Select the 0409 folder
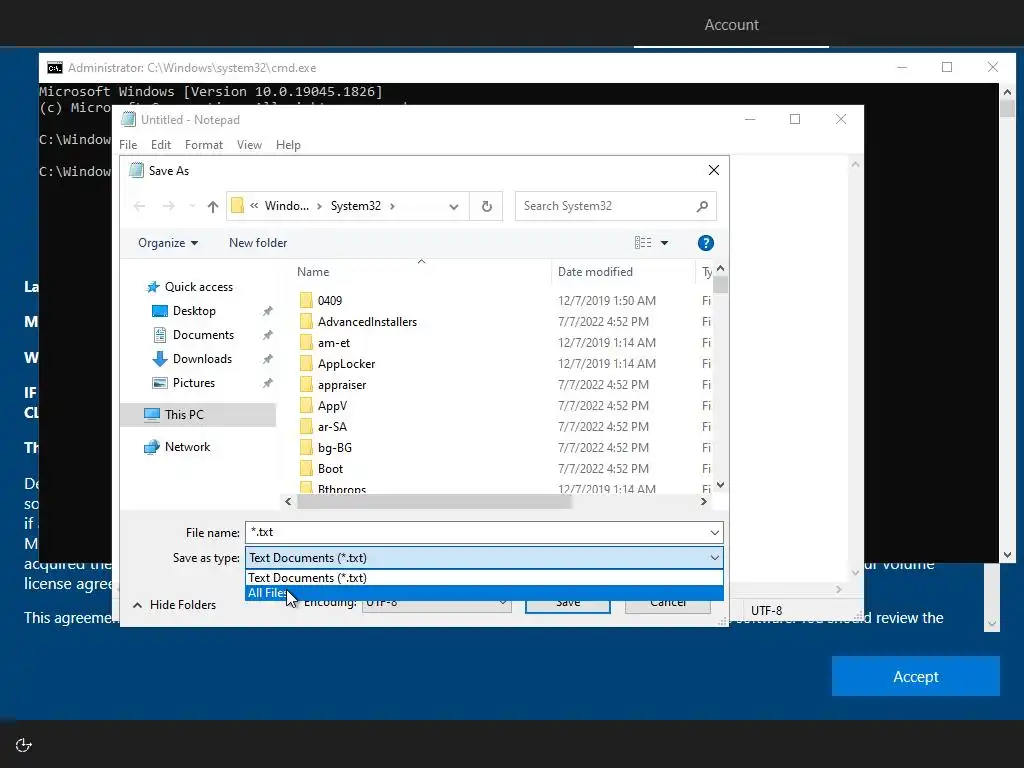This screenshot has height=768, width=1024. (x=330, y=300)
